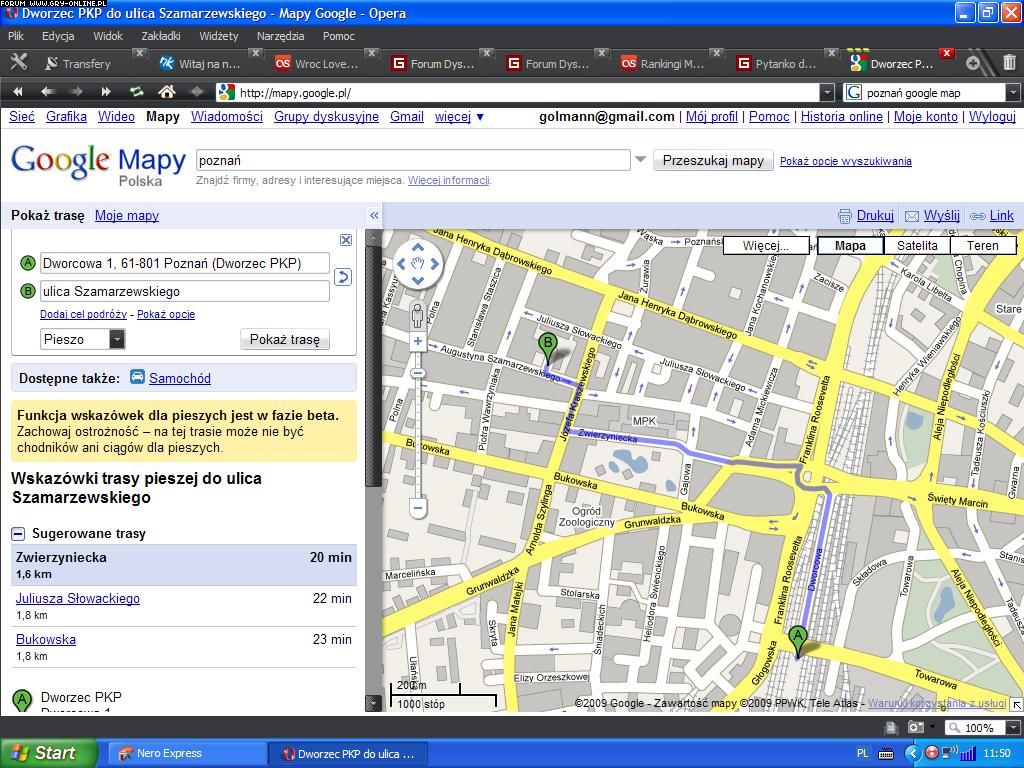Open the Moje mapy link
Screen dimensions: 1024x768
pyautogui.click(x=127, y=216)
